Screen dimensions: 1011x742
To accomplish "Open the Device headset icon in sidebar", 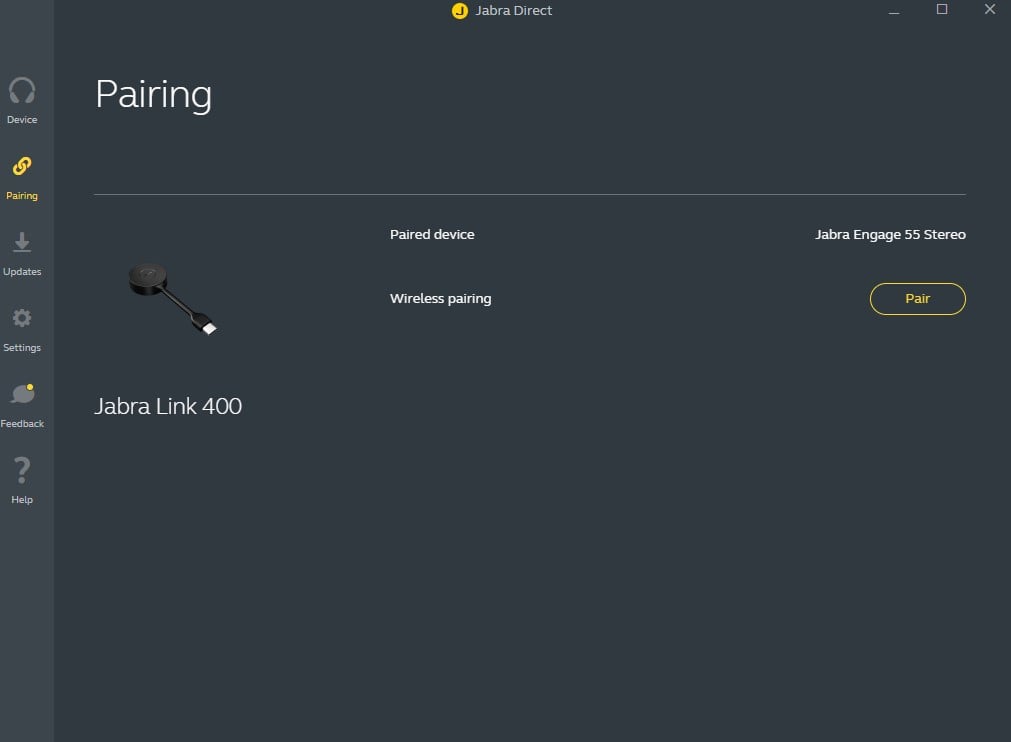I will [x=22, y=91].
